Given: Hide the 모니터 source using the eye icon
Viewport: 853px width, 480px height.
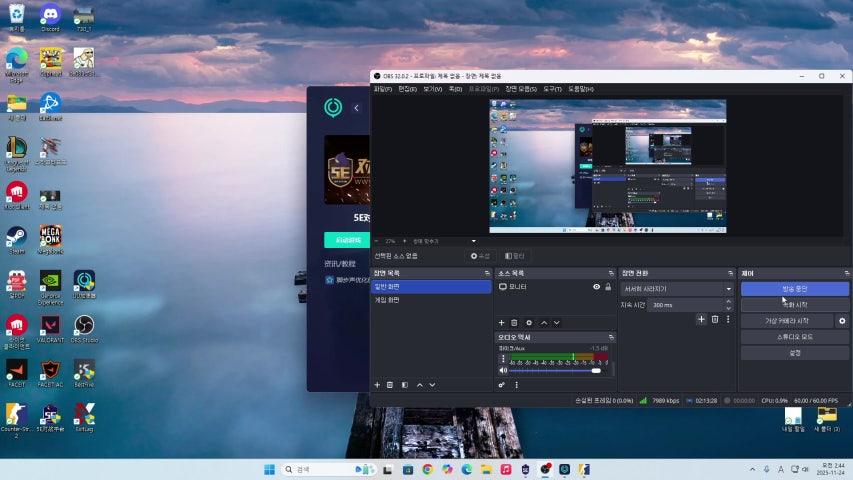Looking at the screenshot, I should point(596,287).
